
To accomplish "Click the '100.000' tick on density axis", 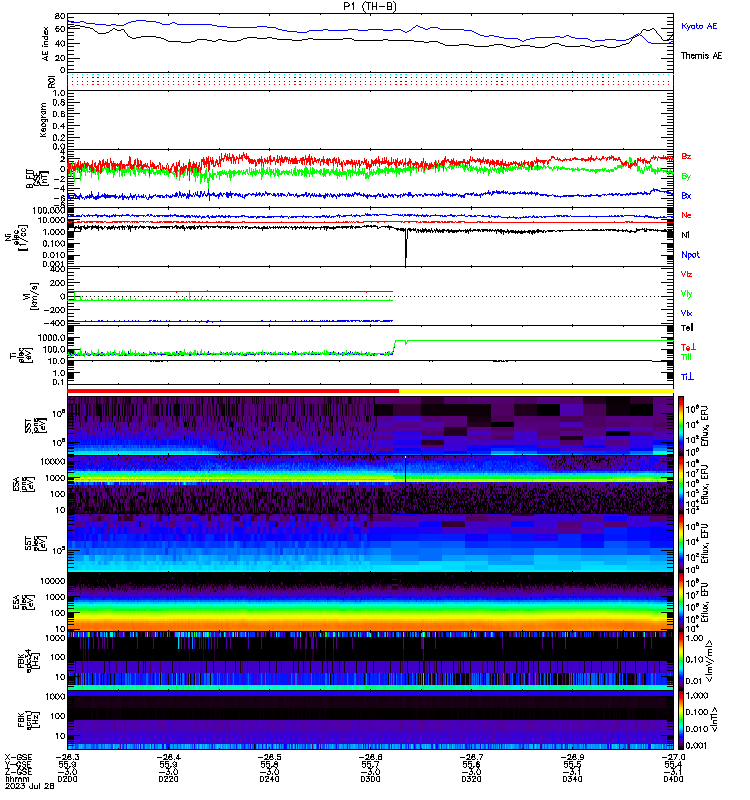I will 49,211.
